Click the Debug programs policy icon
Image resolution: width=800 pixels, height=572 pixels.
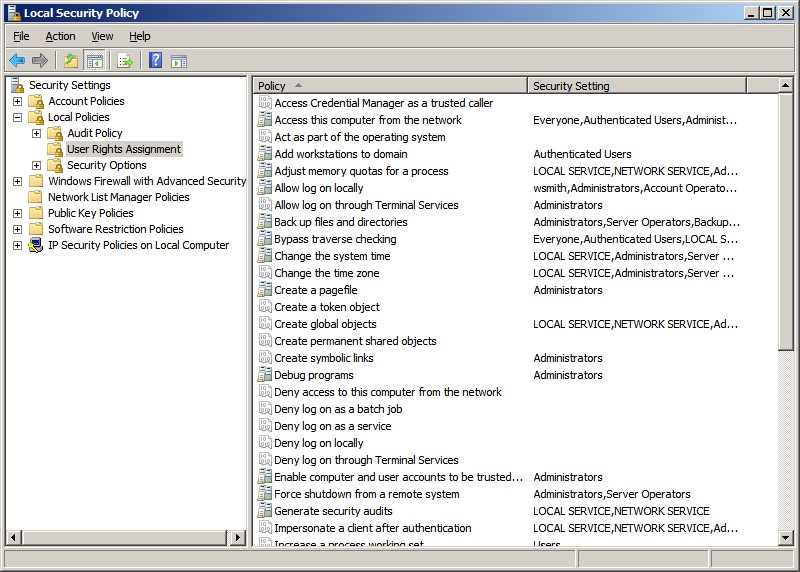click(265, 375)
